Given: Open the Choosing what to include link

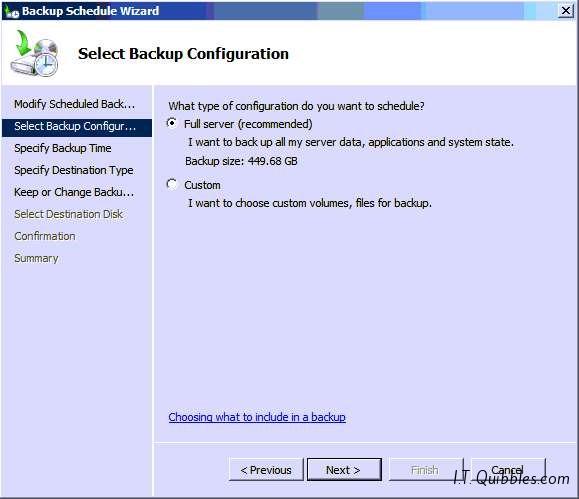Looking at the screenshot, I should coord(257,417).
